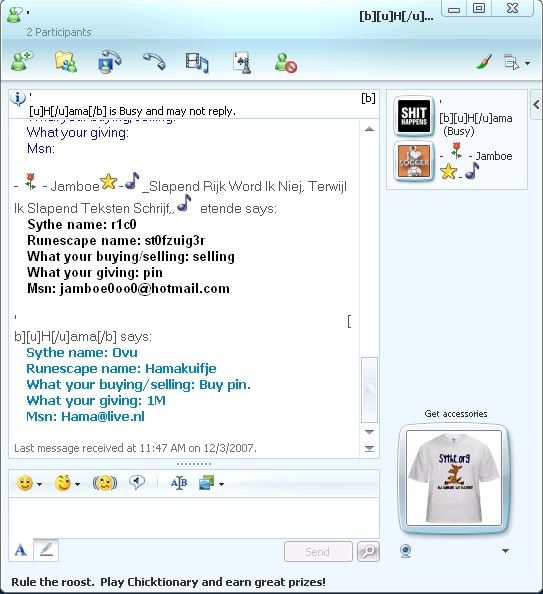Click the conversation scroll up arrow
Viewport: 543px width, 594px height.
[x=369, y=130]
